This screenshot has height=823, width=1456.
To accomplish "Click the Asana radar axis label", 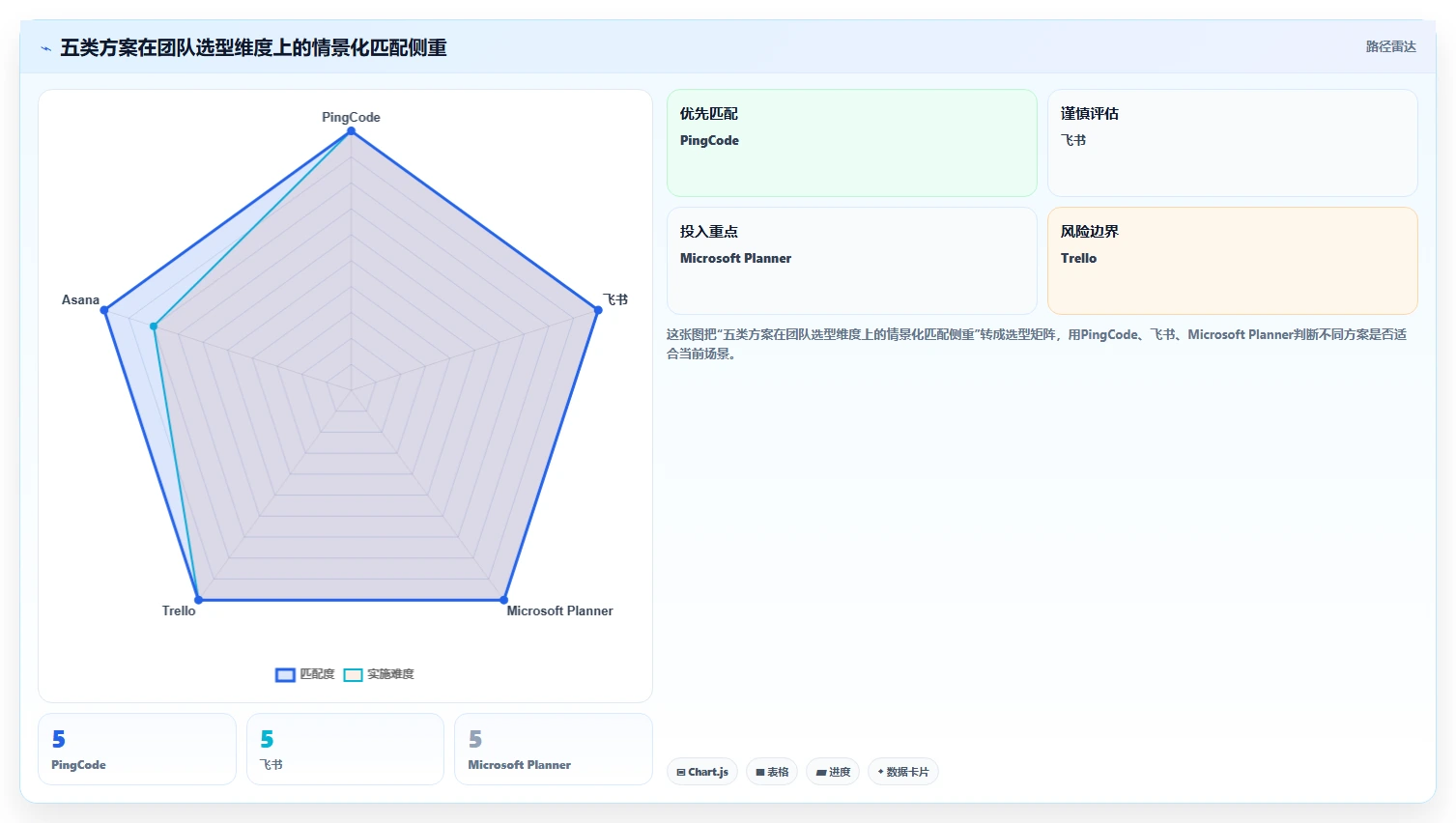I will [80, 299].
